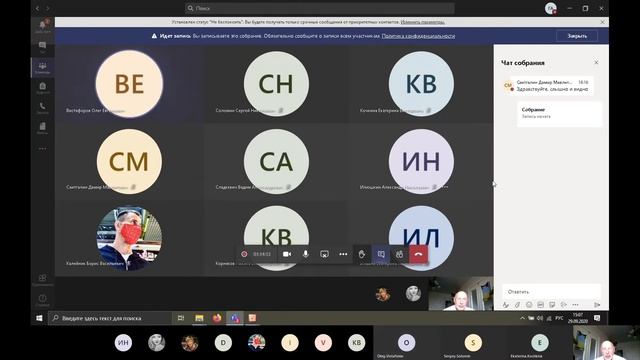The height and width of the screenshot is (360, 640).
Task: Select the participant tile with the red mask photo
Action: (x=129, y=238)
